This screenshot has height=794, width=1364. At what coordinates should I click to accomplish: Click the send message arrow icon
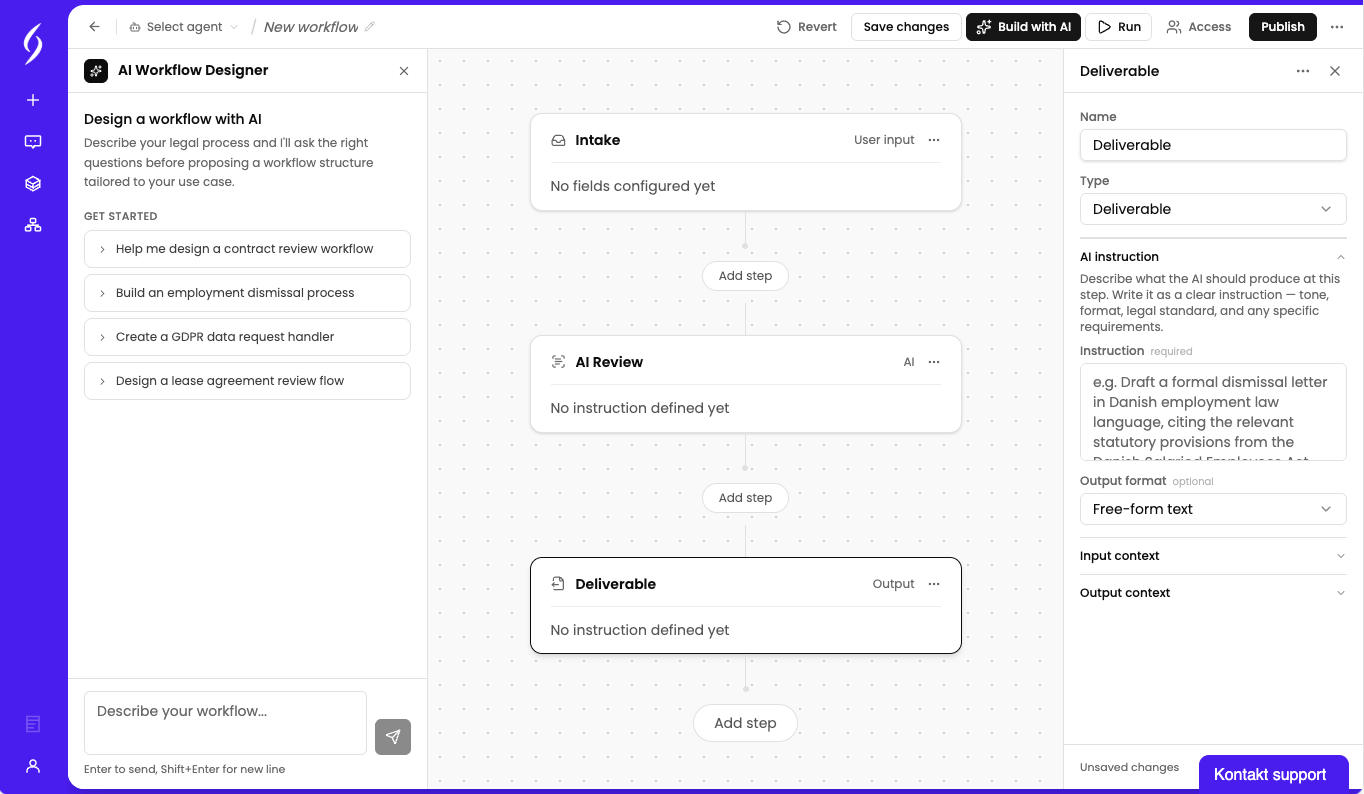[x=393, y=737]
